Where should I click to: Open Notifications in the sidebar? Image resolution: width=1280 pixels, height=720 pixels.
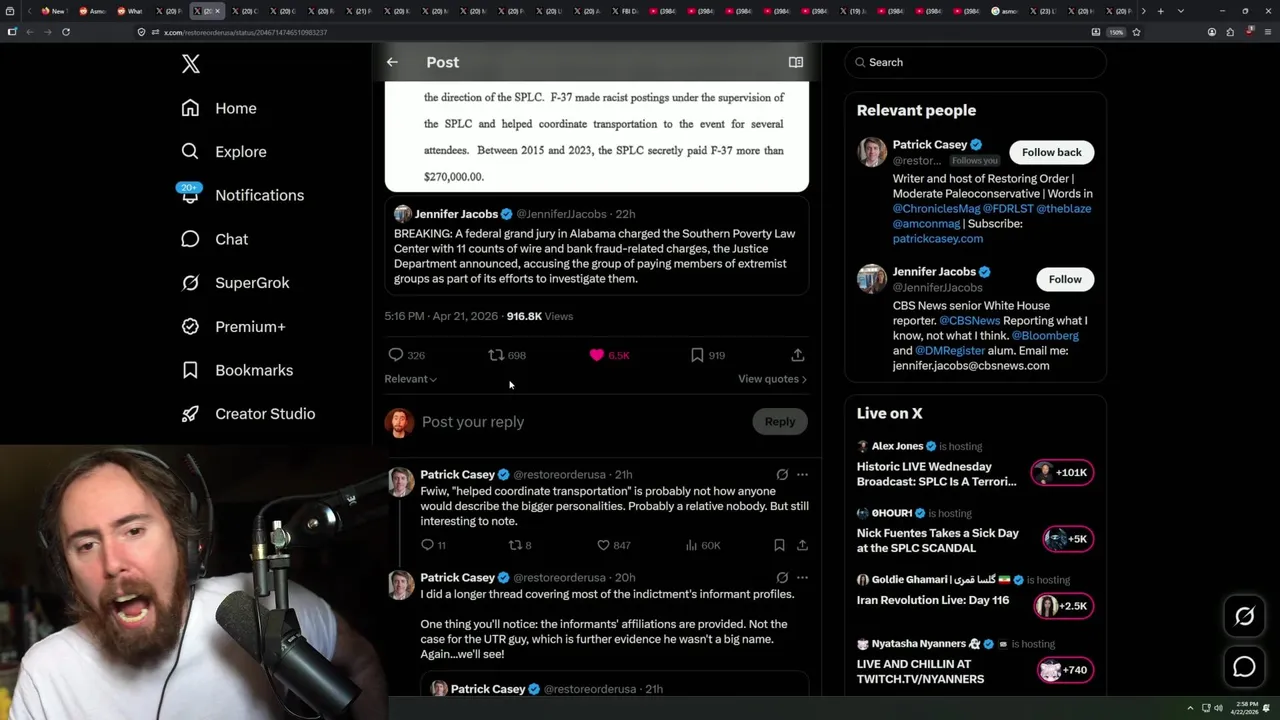tap(242, 195)
